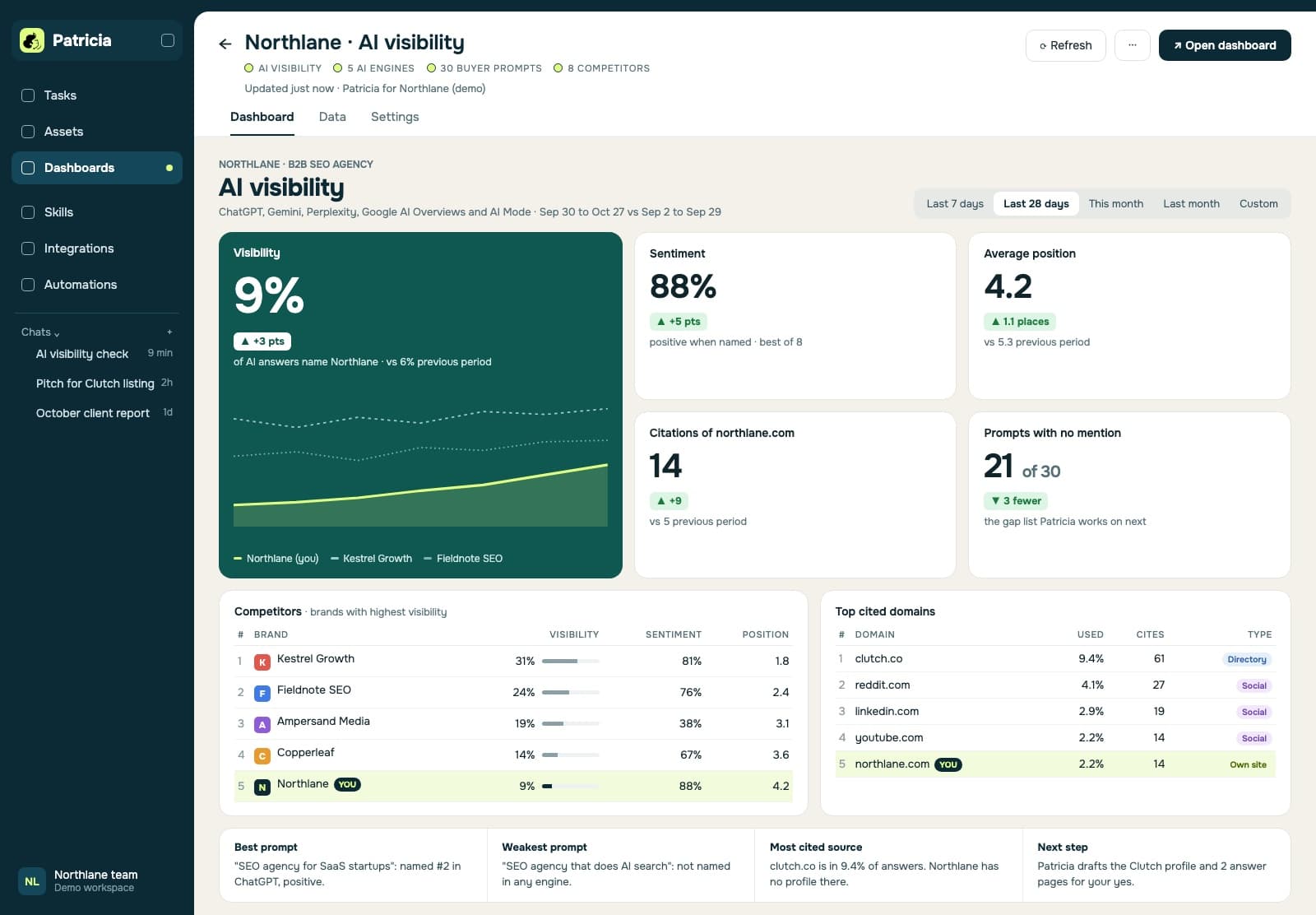Screen dimensions: 1316x915
Task: Click the Skills sidebar icon
Action: coord(28,212)
